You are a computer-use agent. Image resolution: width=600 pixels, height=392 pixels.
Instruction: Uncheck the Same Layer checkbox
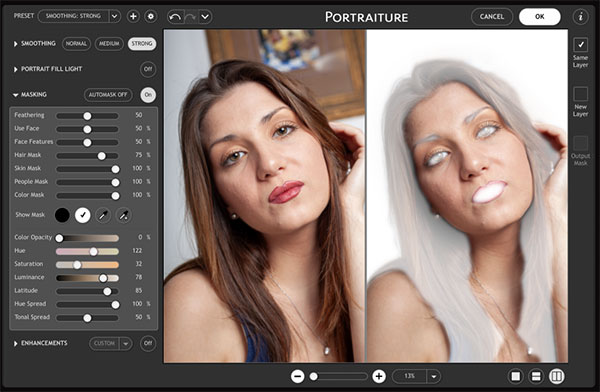click(580, 45)
